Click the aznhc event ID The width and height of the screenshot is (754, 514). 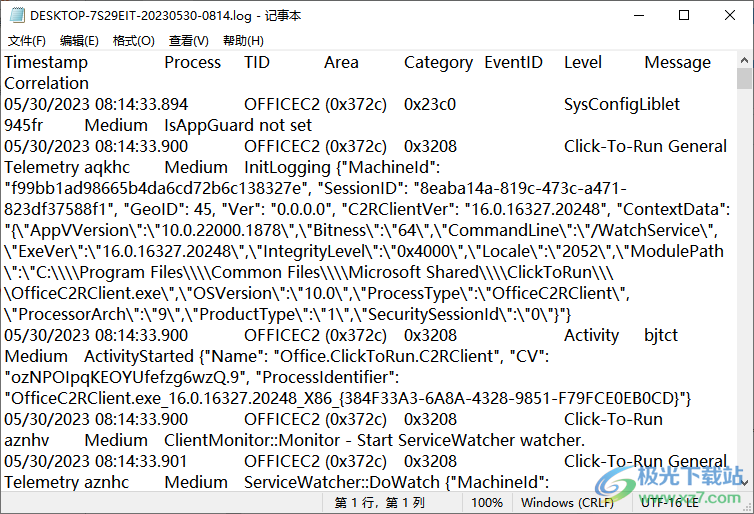tap(107, 482)
